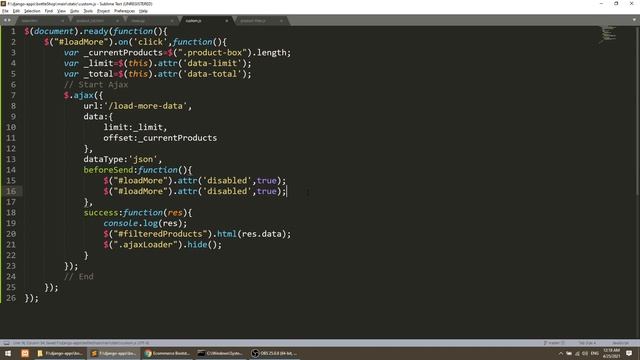
Task: Open the File menu
Action: [x=5, y=11]
